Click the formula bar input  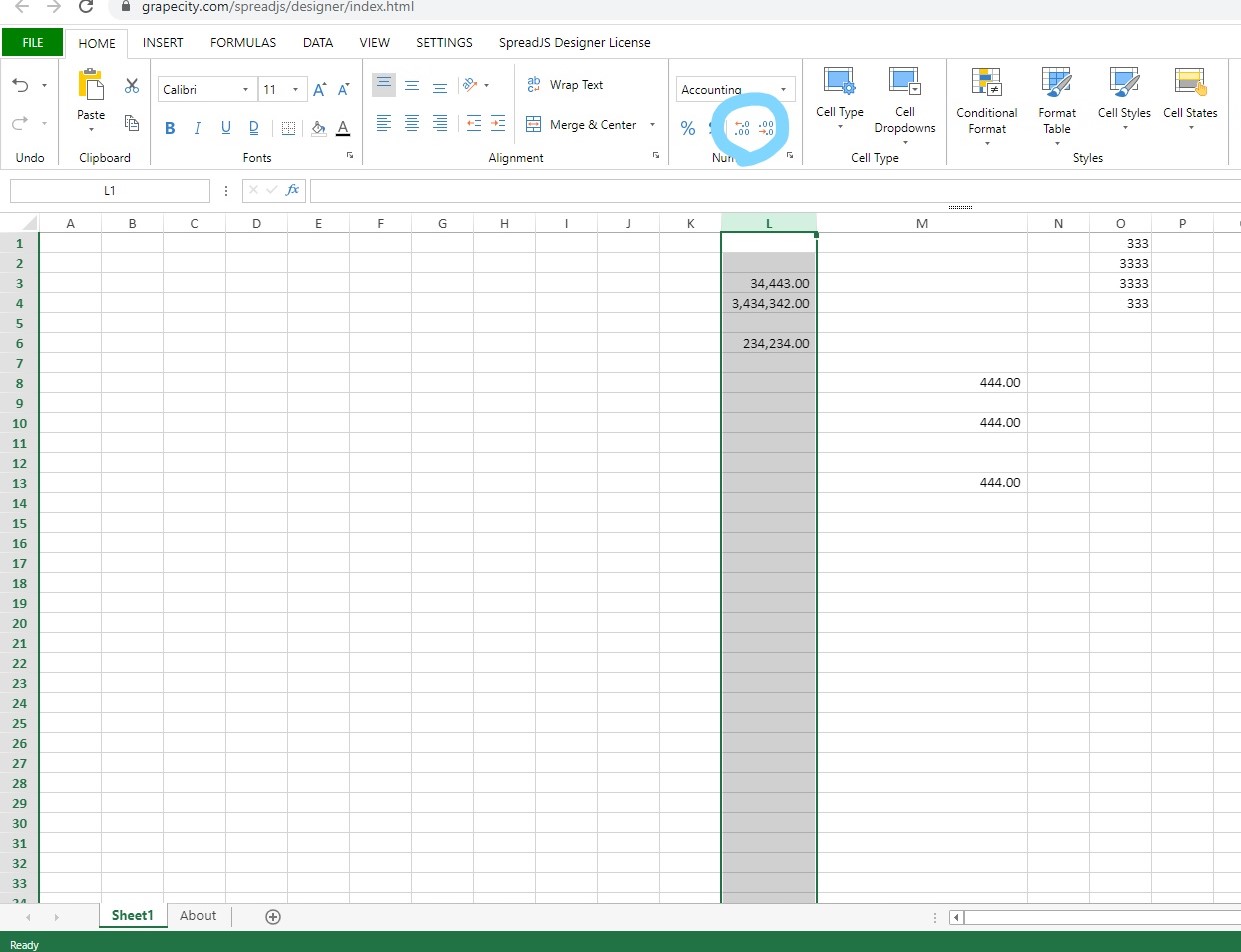tap(775, 190)
